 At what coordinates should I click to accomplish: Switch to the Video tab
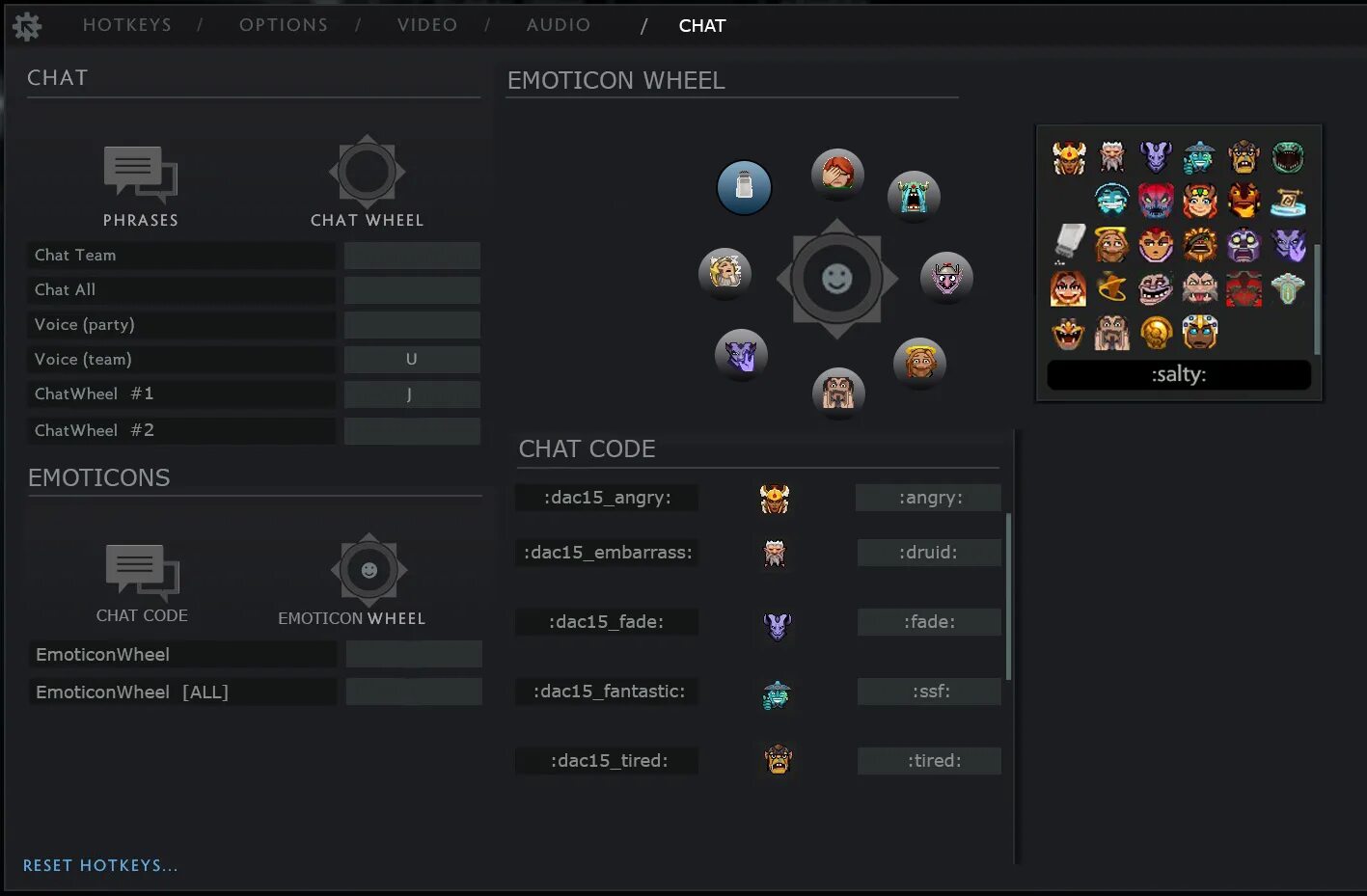coord(427,25)
